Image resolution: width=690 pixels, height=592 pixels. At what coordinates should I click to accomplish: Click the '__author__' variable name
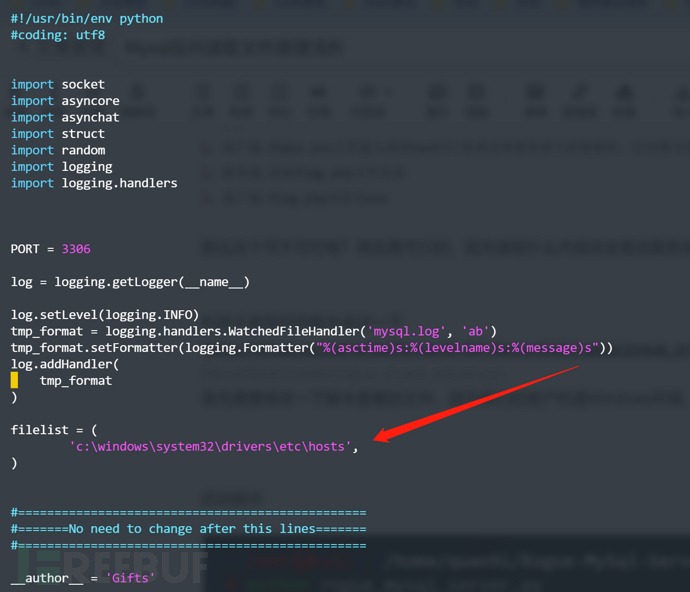coord(47,578)
